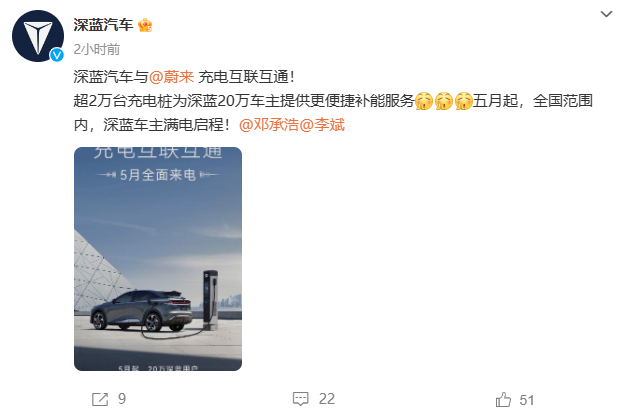
Task: Click the repost count 9
Action: tap(122, 399)
